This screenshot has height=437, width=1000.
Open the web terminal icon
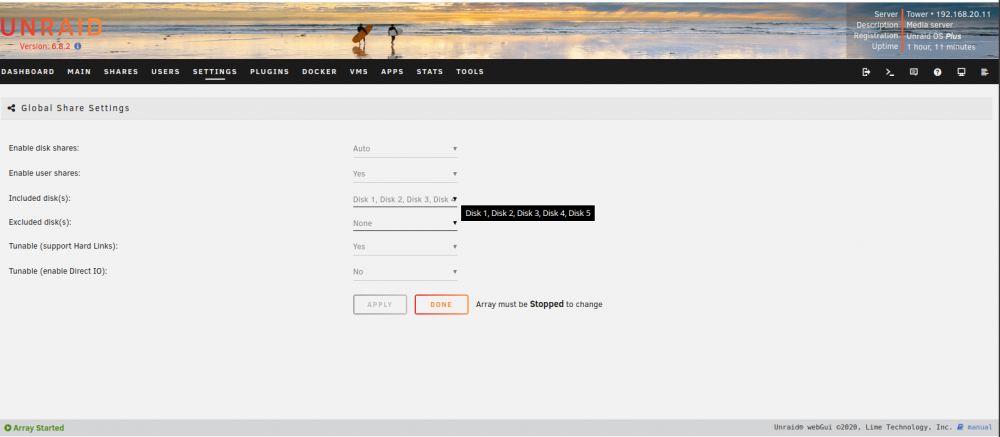pyautogui.click(x=890, y=72)
